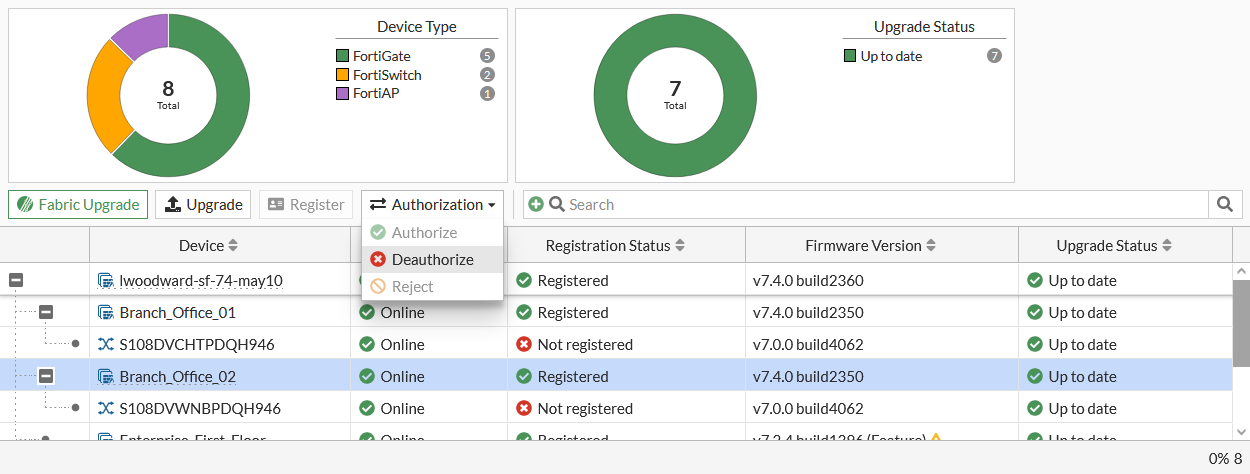The image size is (1250, 474).
Task: Click the FortiGate icon beside lwoodward-sf-74-may10
Action: click(x=105, y=280)
